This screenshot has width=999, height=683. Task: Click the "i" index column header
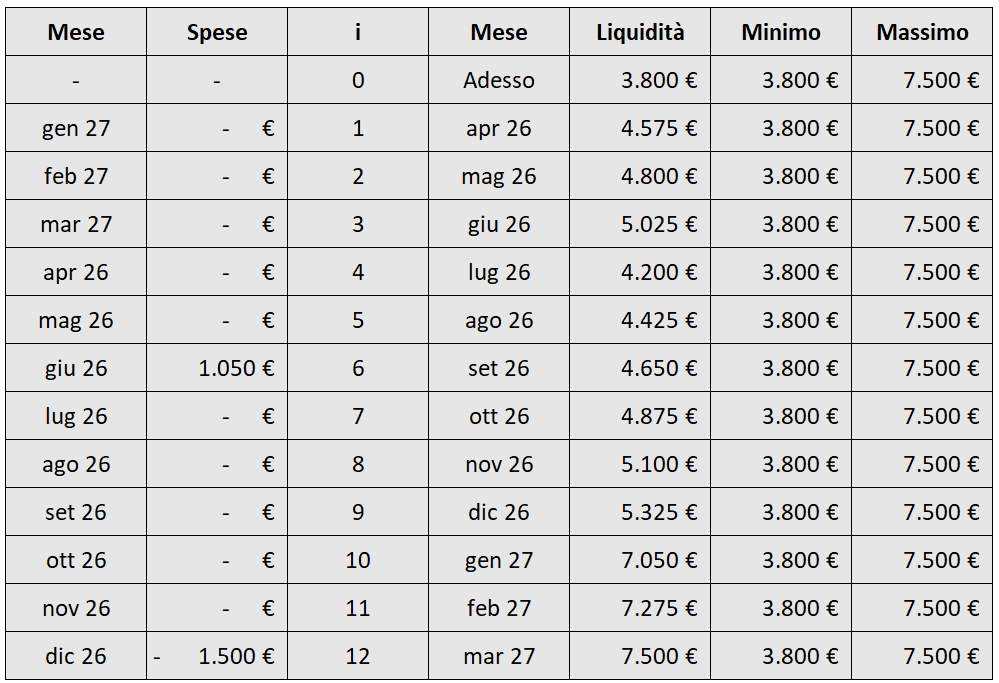click(x=358, y=32)
